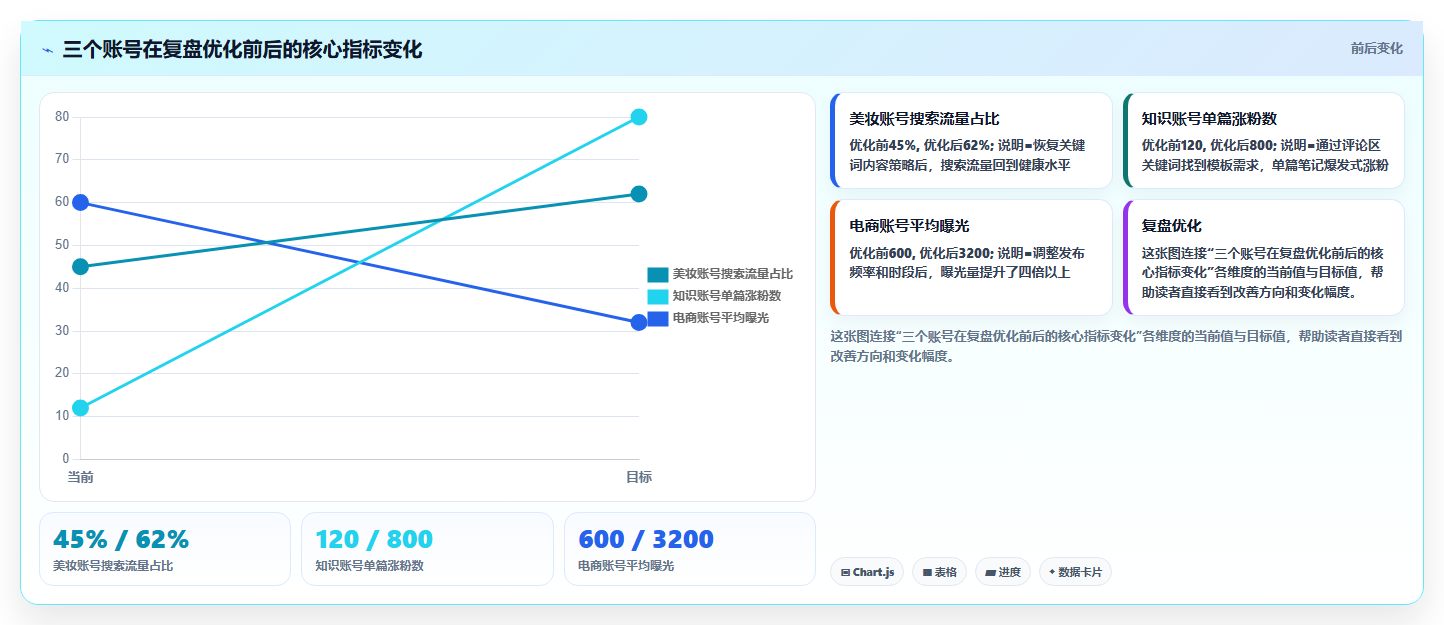The height and width of the screenshot is (625, 1444).
Task: Open the 45% / 62% stat card
Action: click(x=165, y=549)
